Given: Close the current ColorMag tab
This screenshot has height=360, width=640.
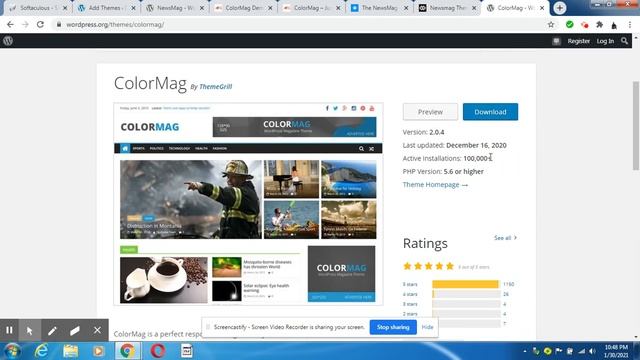Looking at the screenshot, I should tap(542, 8).
